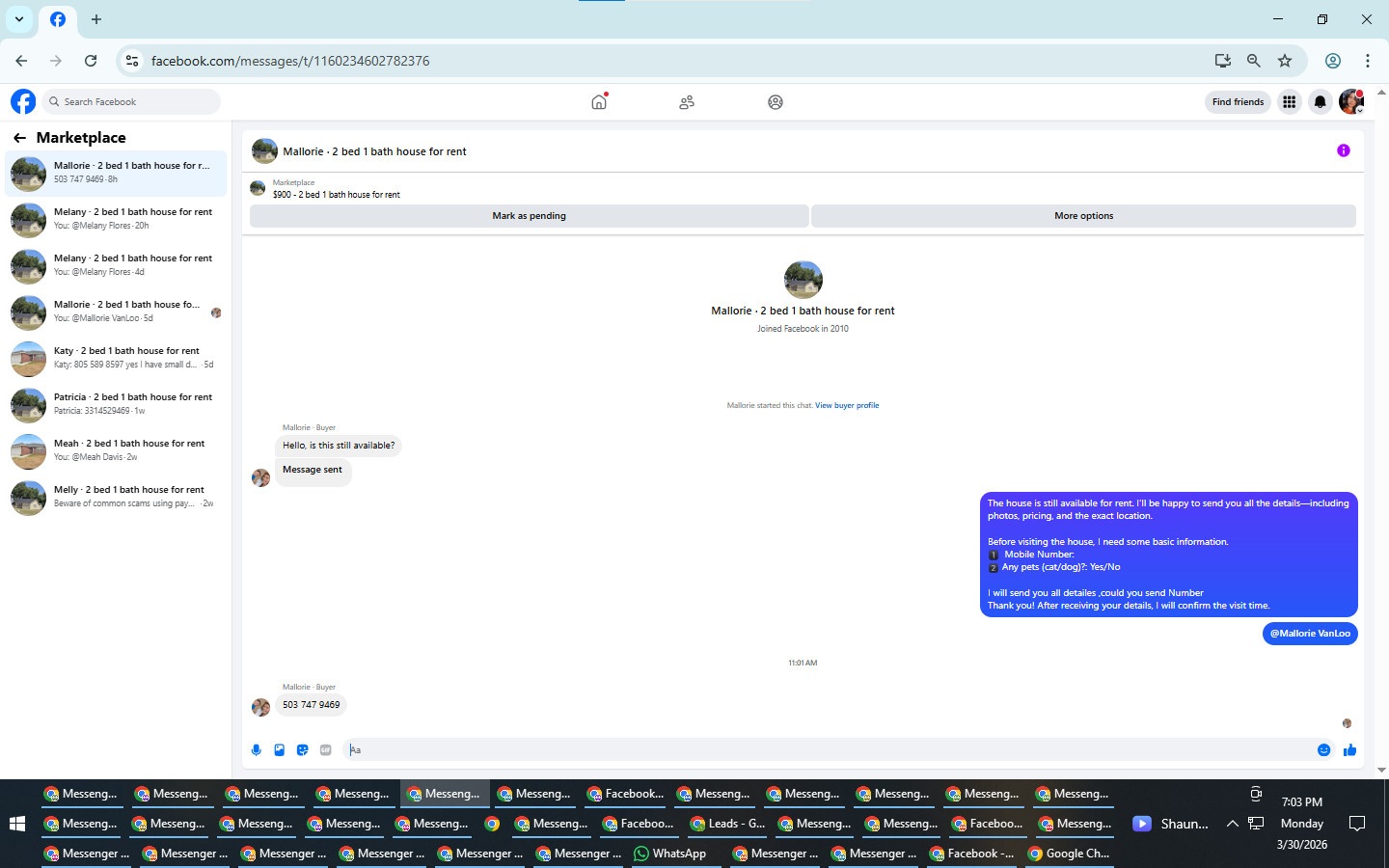This screenshot has height=868, width=1389.
Task: Send a thumbs-up like
Action: click(x=1349, y=749)
